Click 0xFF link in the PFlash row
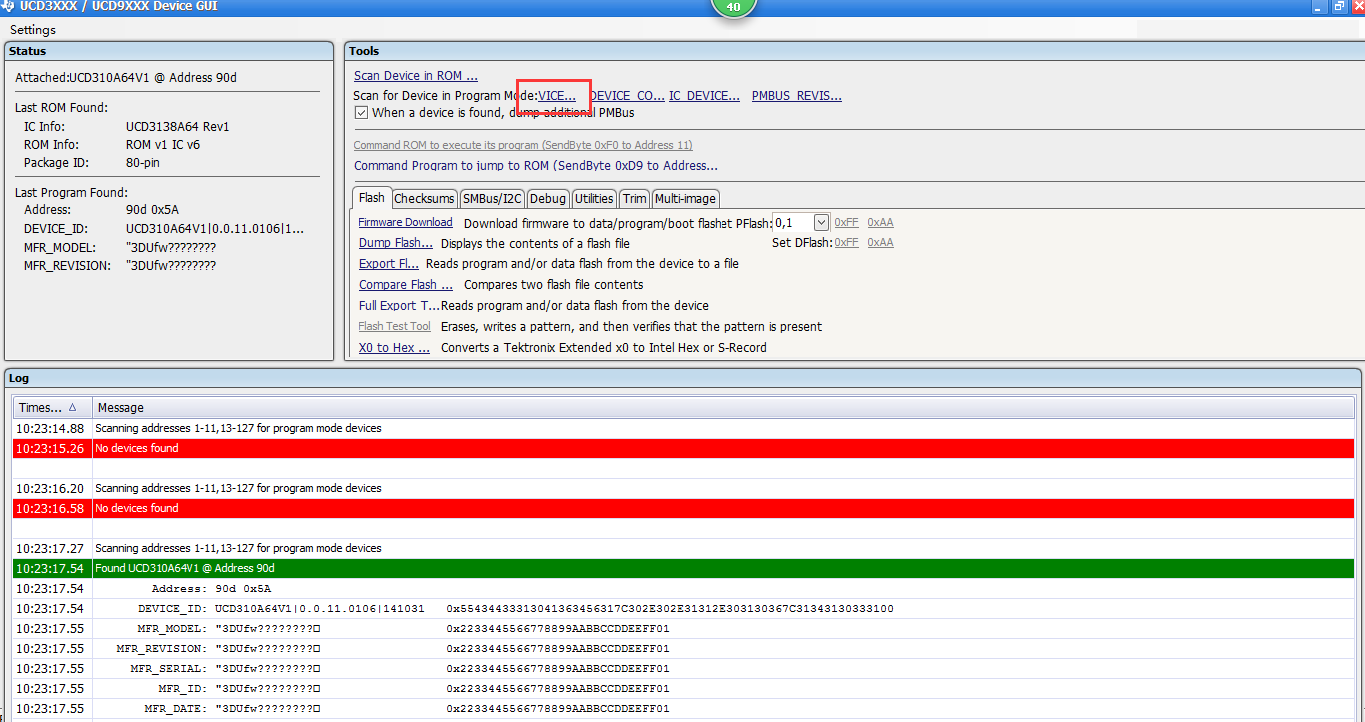 846,222
